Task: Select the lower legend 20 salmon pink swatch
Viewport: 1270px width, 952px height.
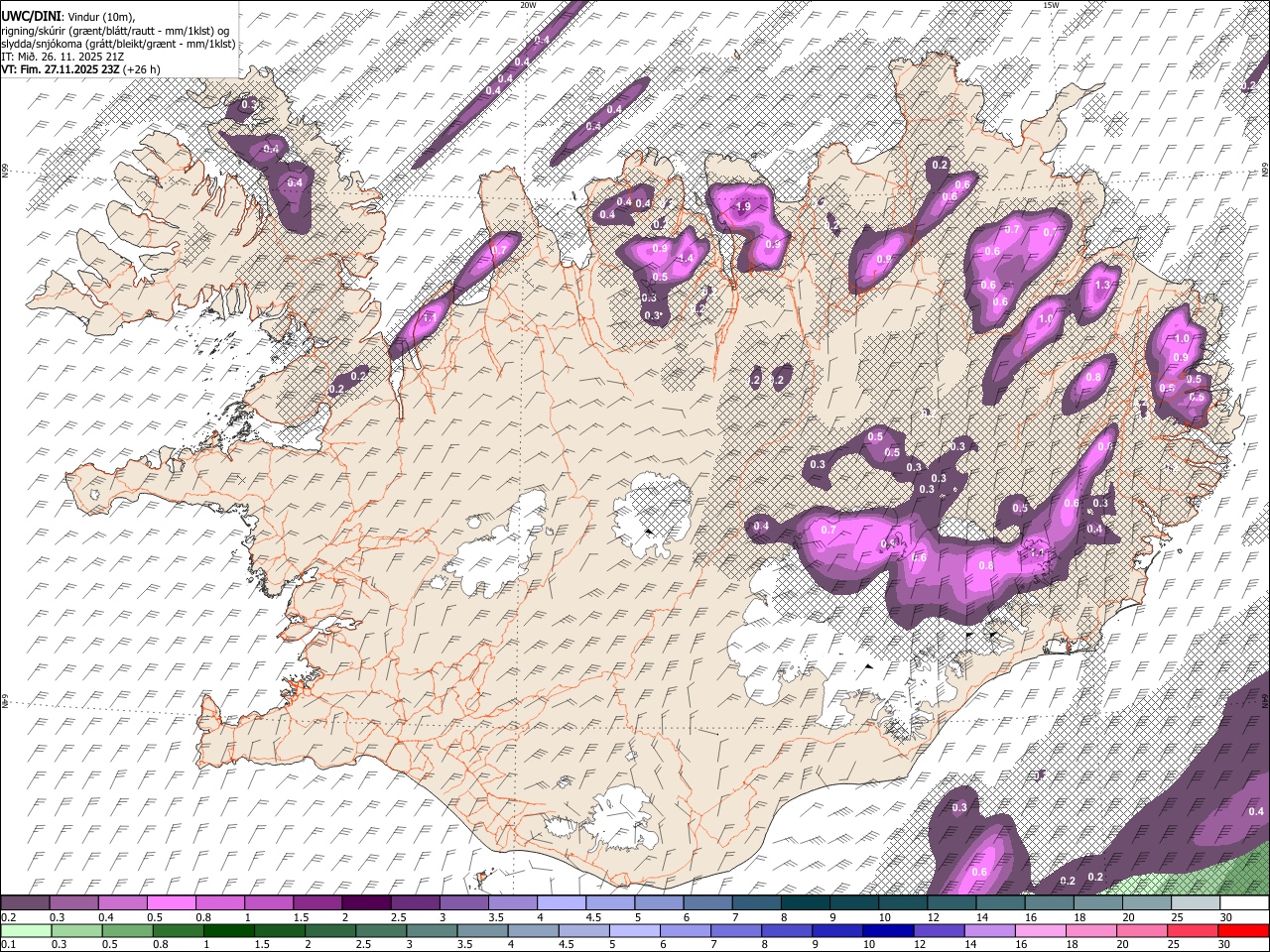Action: [x=1143, y=930]
